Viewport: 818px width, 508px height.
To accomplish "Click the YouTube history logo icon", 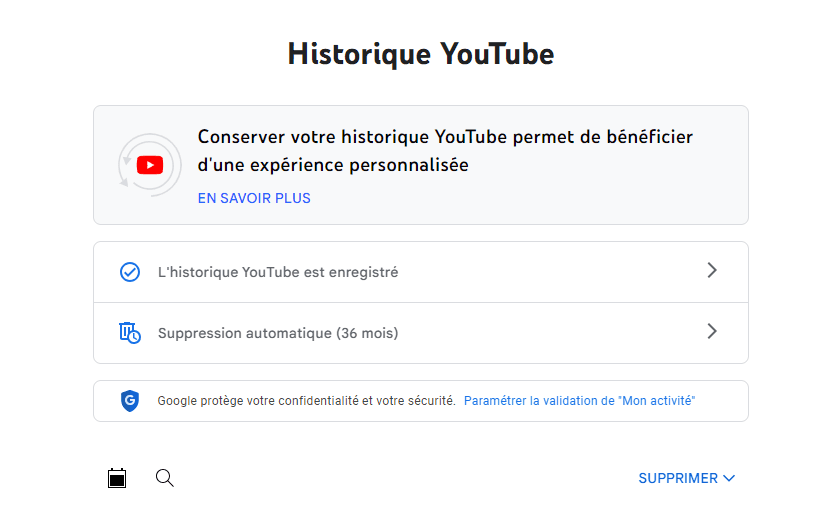I will click(x=150, y=165).
